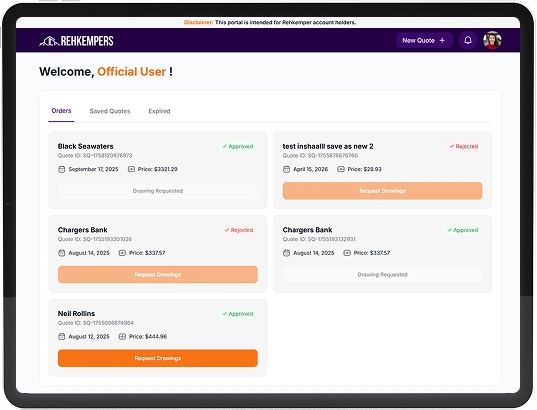The width and height of the screenshot is (537, 410).
Task: Click calendar icon on Black Seawaters card
Action: (62, 169)
